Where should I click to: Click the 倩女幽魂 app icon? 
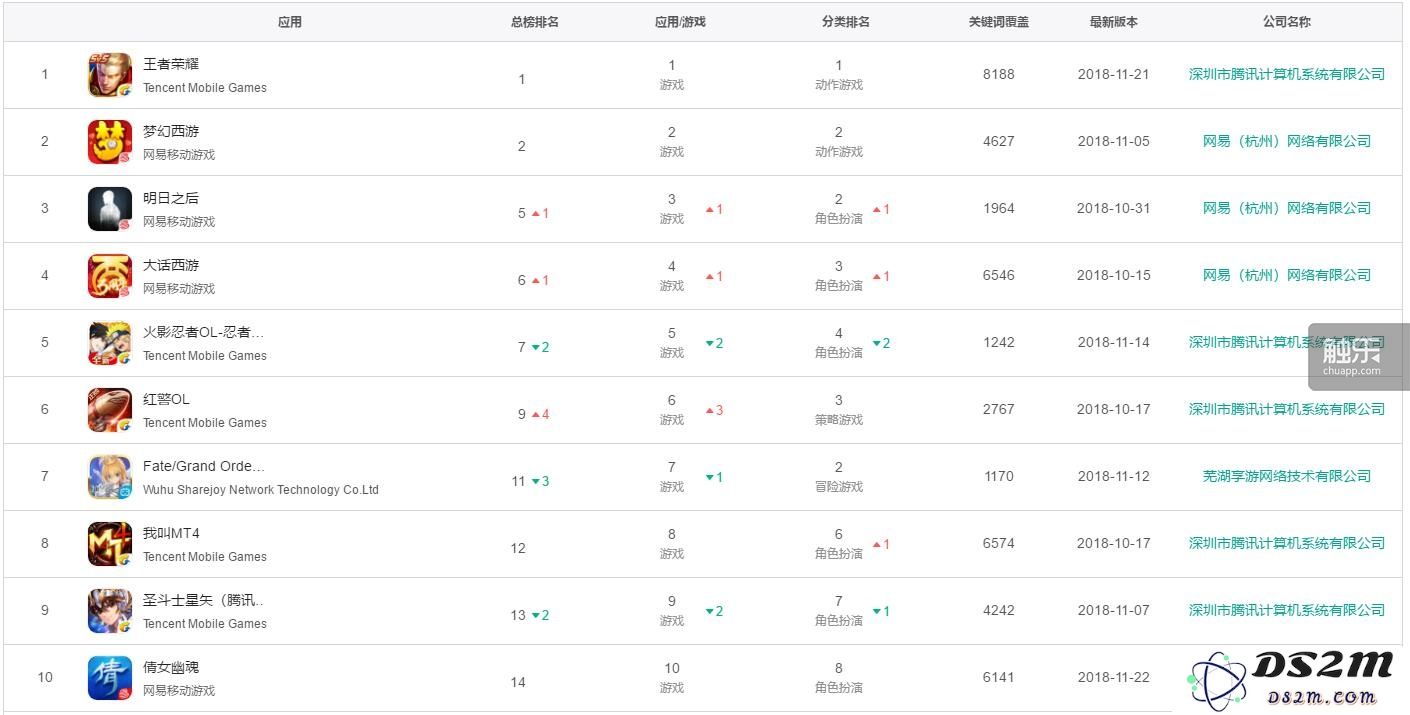(x=110, y=678)
